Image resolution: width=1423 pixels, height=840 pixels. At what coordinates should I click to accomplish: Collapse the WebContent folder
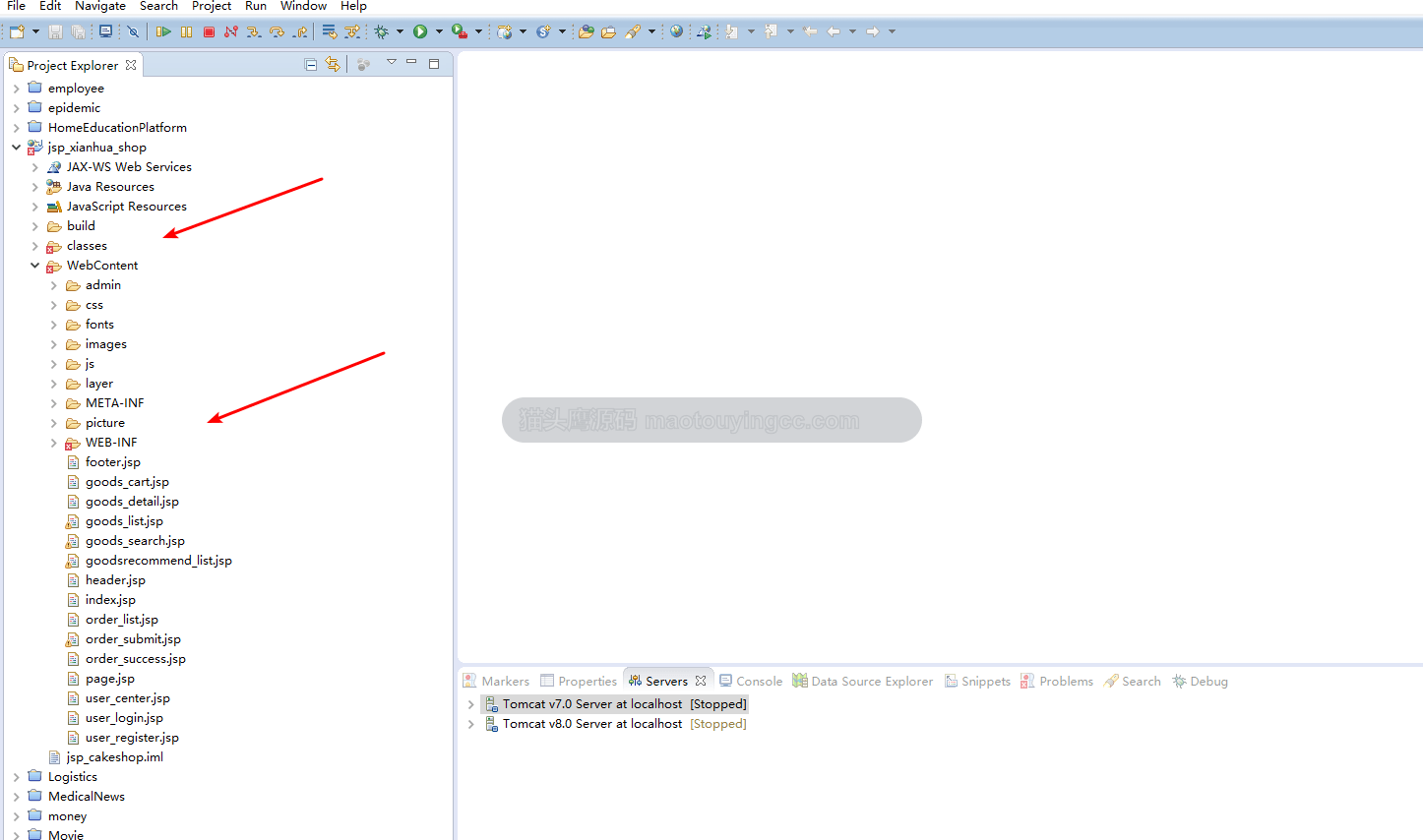click(35, 266)
